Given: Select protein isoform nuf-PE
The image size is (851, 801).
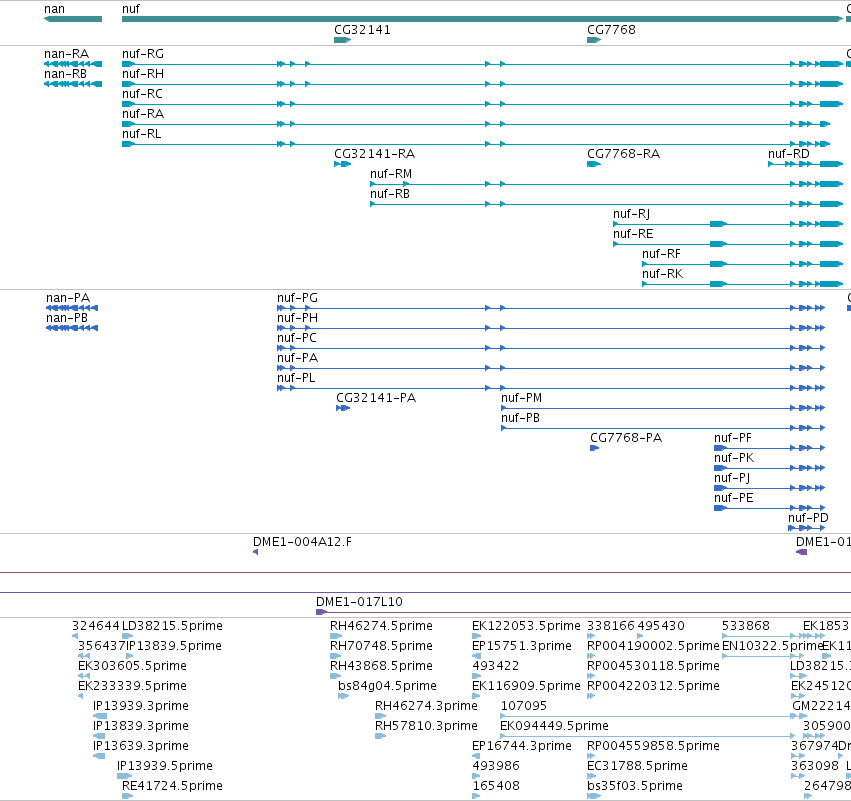Looking at the screenshot, I should 734,499.
